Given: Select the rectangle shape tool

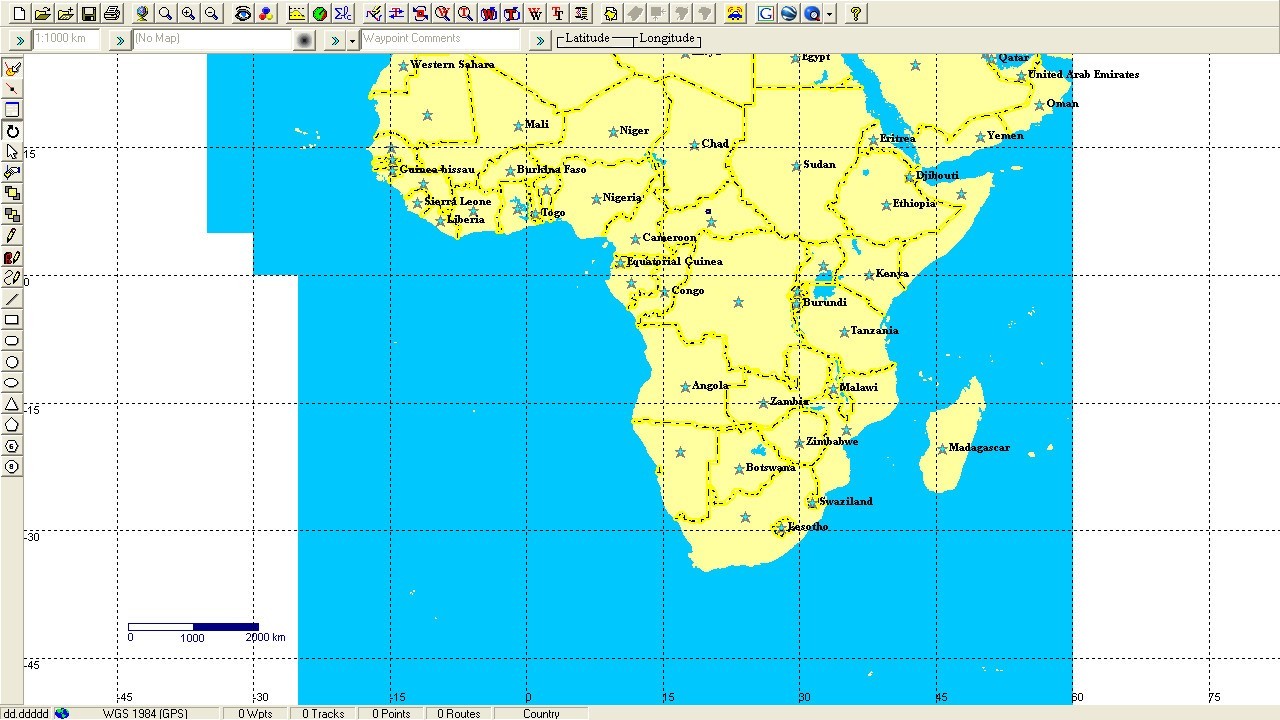Looking at the screenshot, I should point(12,320).
